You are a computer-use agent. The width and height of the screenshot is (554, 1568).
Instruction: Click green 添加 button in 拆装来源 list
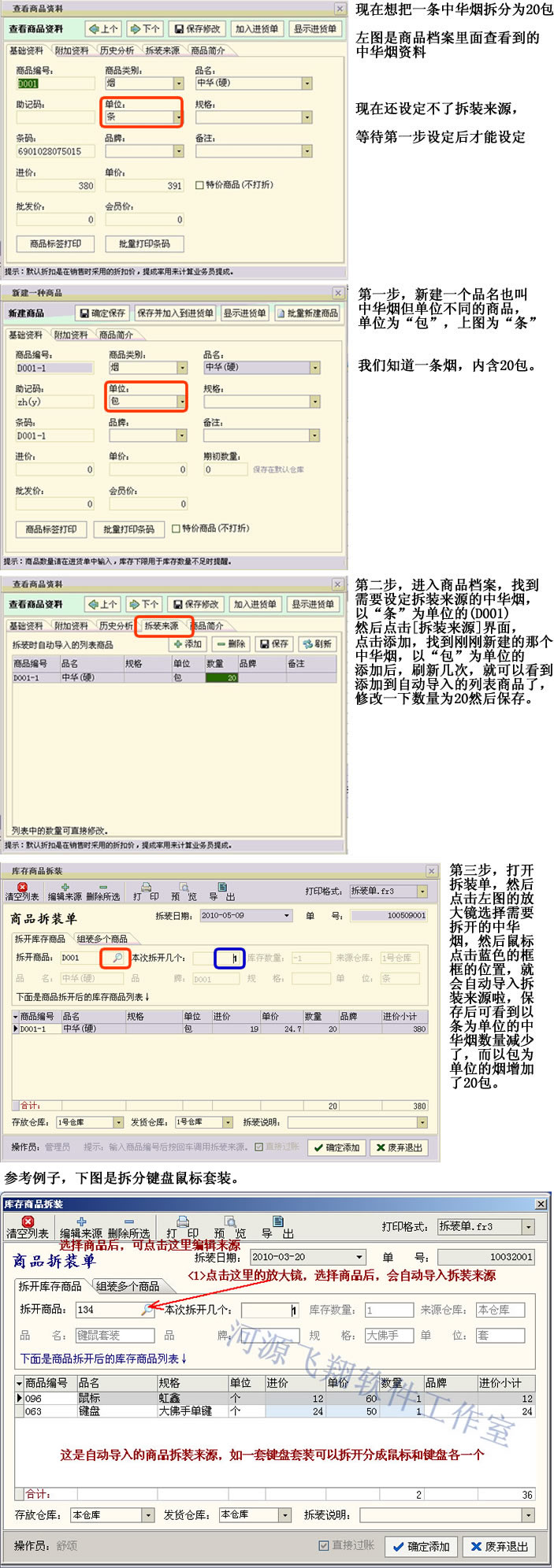188,643
